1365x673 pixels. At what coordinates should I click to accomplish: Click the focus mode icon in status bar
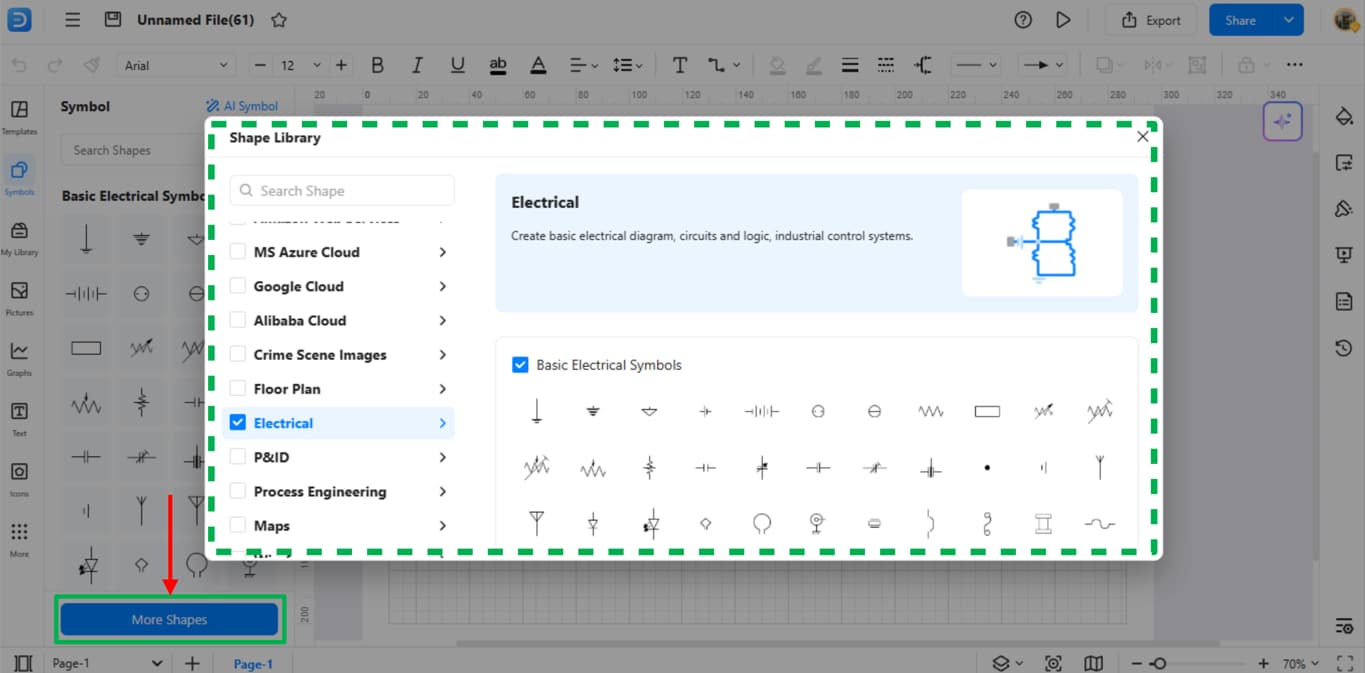click(x=1053, y=663)
